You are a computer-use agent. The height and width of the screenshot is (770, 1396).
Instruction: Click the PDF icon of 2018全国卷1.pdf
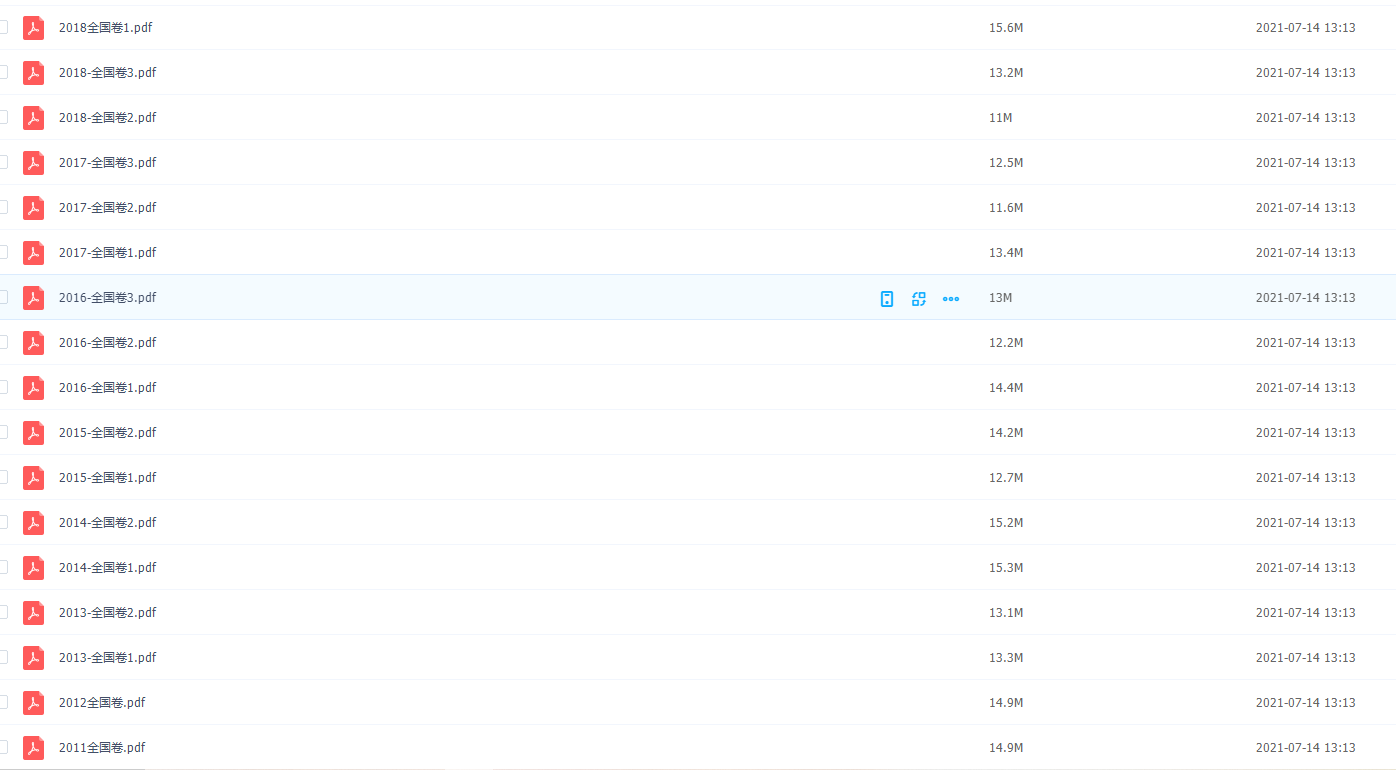[34, 28]
